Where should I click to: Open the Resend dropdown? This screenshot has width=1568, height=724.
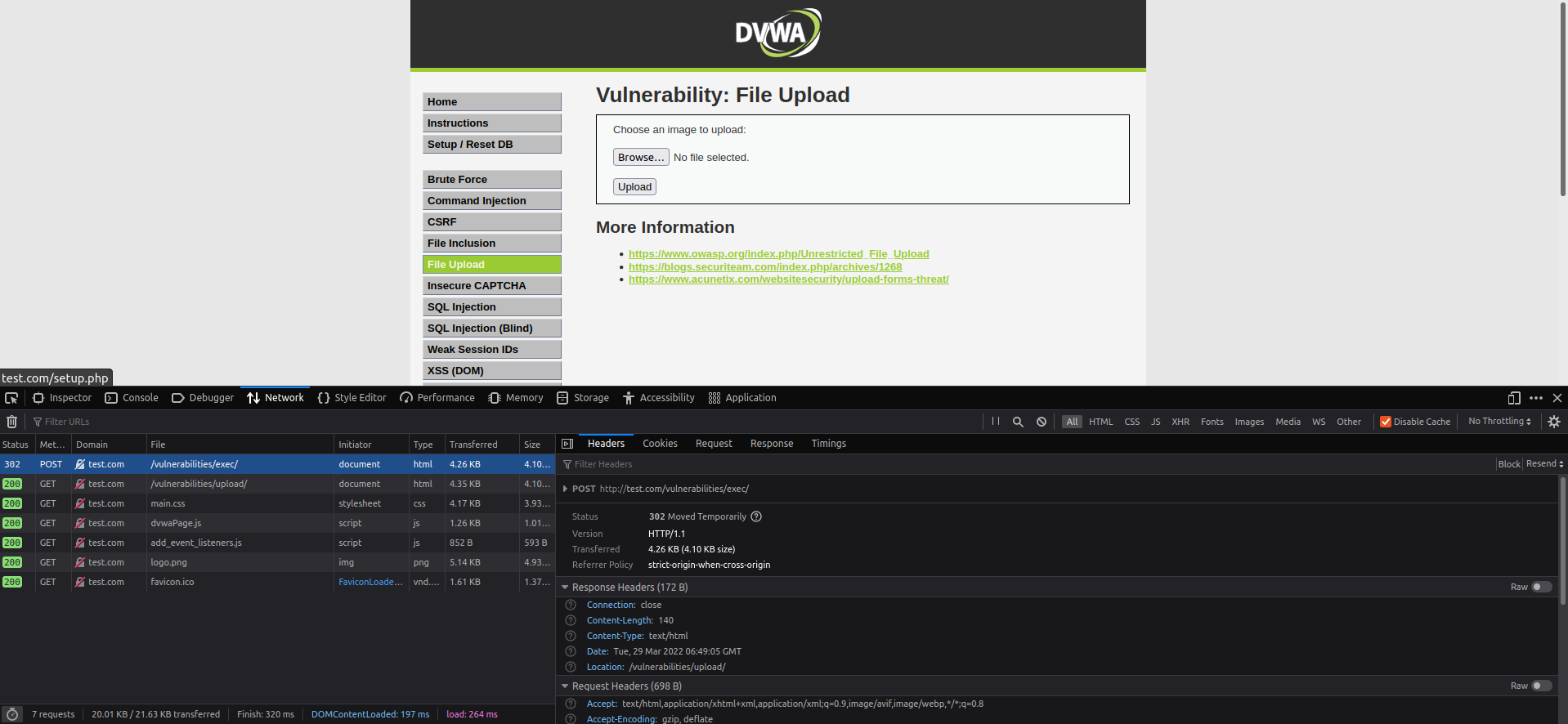tap(1544, 464)
